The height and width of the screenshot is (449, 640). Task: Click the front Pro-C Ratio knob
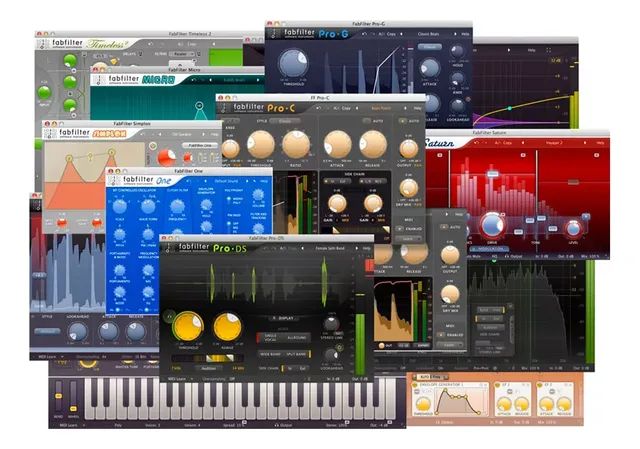coord(296,144)
